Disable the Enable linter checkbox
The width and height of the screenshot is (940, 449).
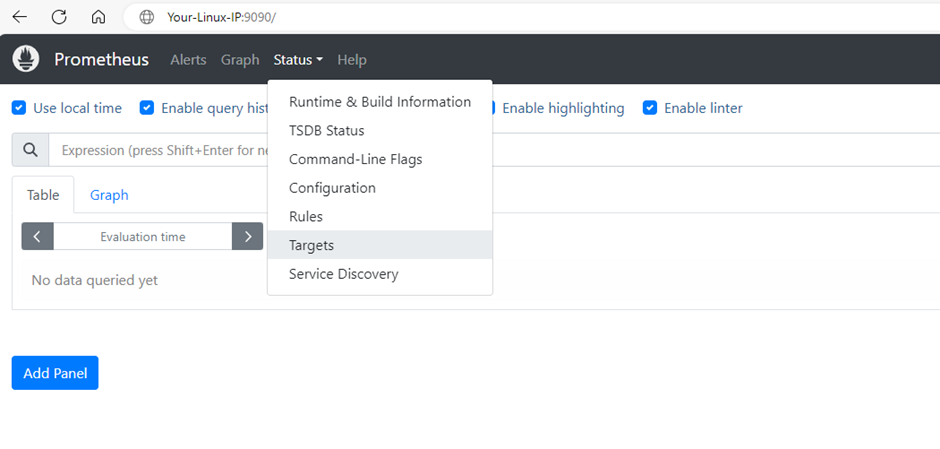(650, 108)
